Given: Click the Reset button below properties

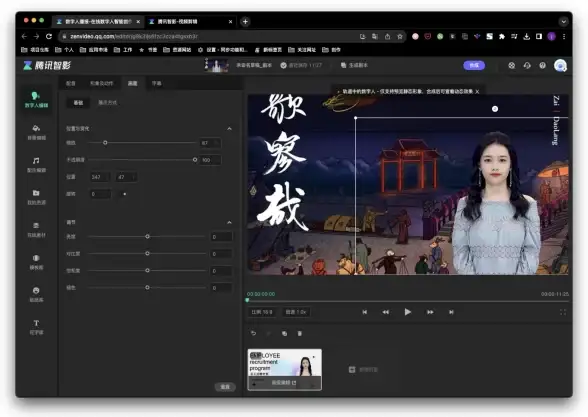Looking at the screenshot, I should click(x=225, y=387).
